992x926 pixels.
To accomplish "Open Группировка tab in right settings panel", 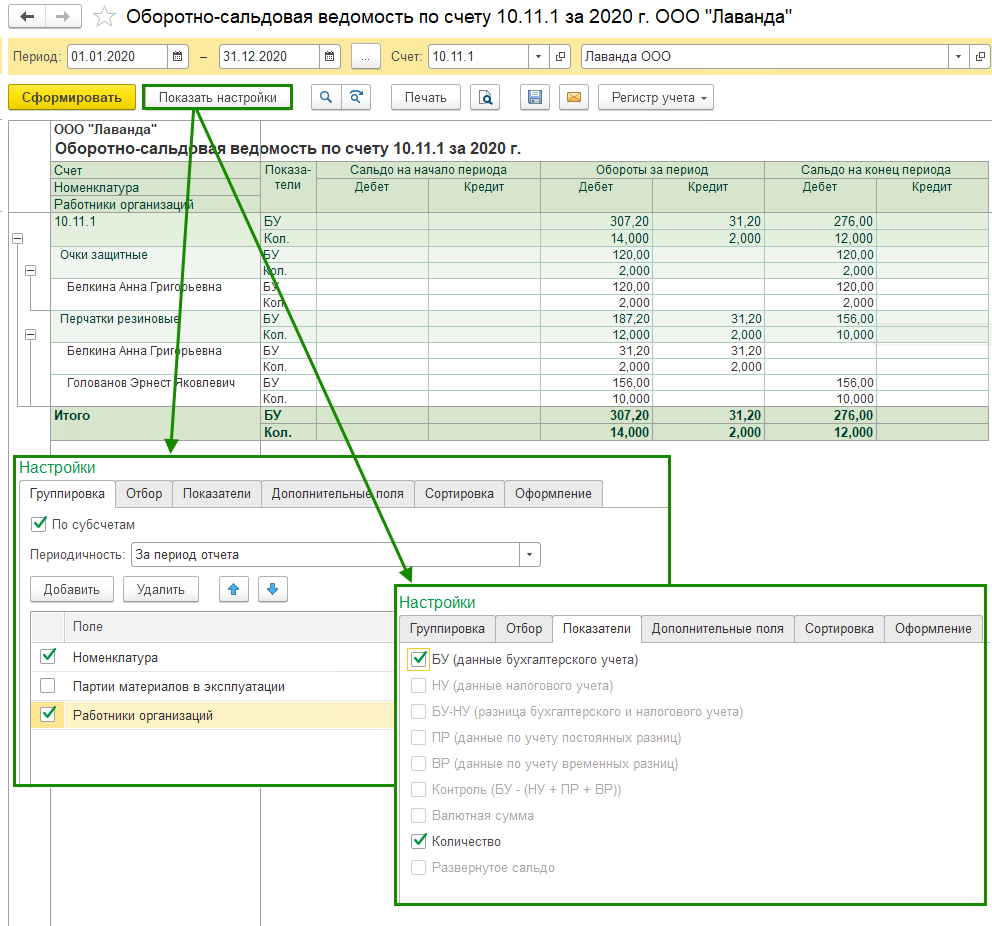I will (x=447, y=629).
